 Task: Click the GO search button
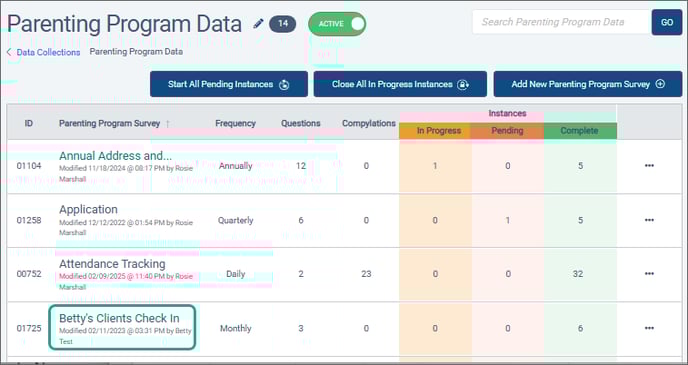(x=666, y=22)
